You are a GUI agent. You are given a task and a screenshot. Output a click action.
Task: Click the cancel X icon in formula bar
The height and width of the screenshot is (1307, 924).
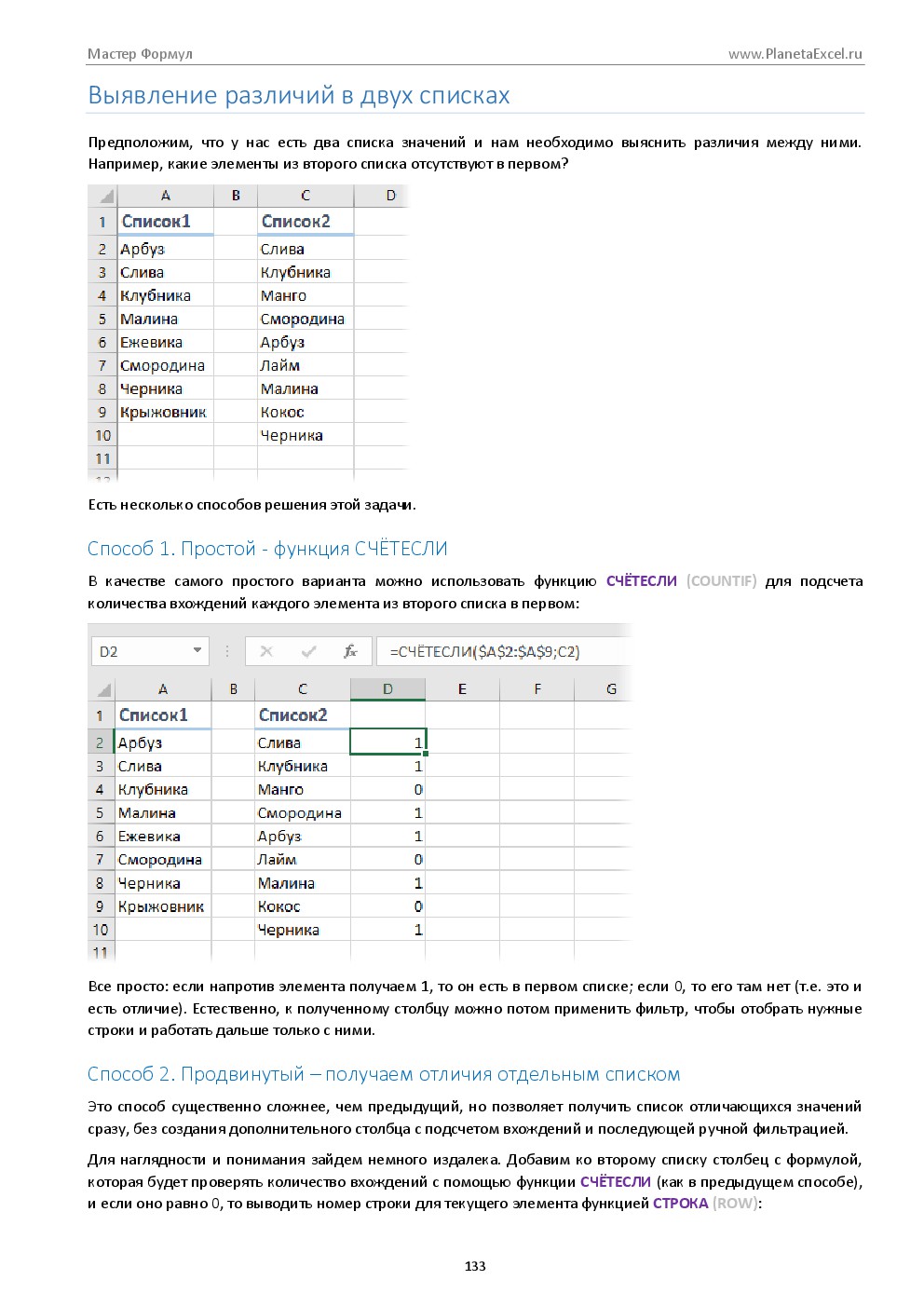click(x=266, y=651)
